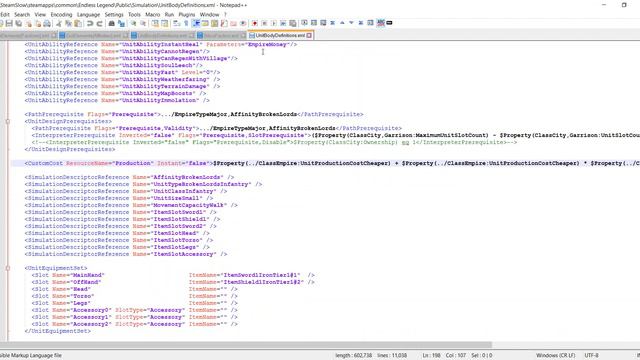
Task: Close the UnitBodyDefinitions.xml tab
Action: pyautogui.click(x=309, y=36)
